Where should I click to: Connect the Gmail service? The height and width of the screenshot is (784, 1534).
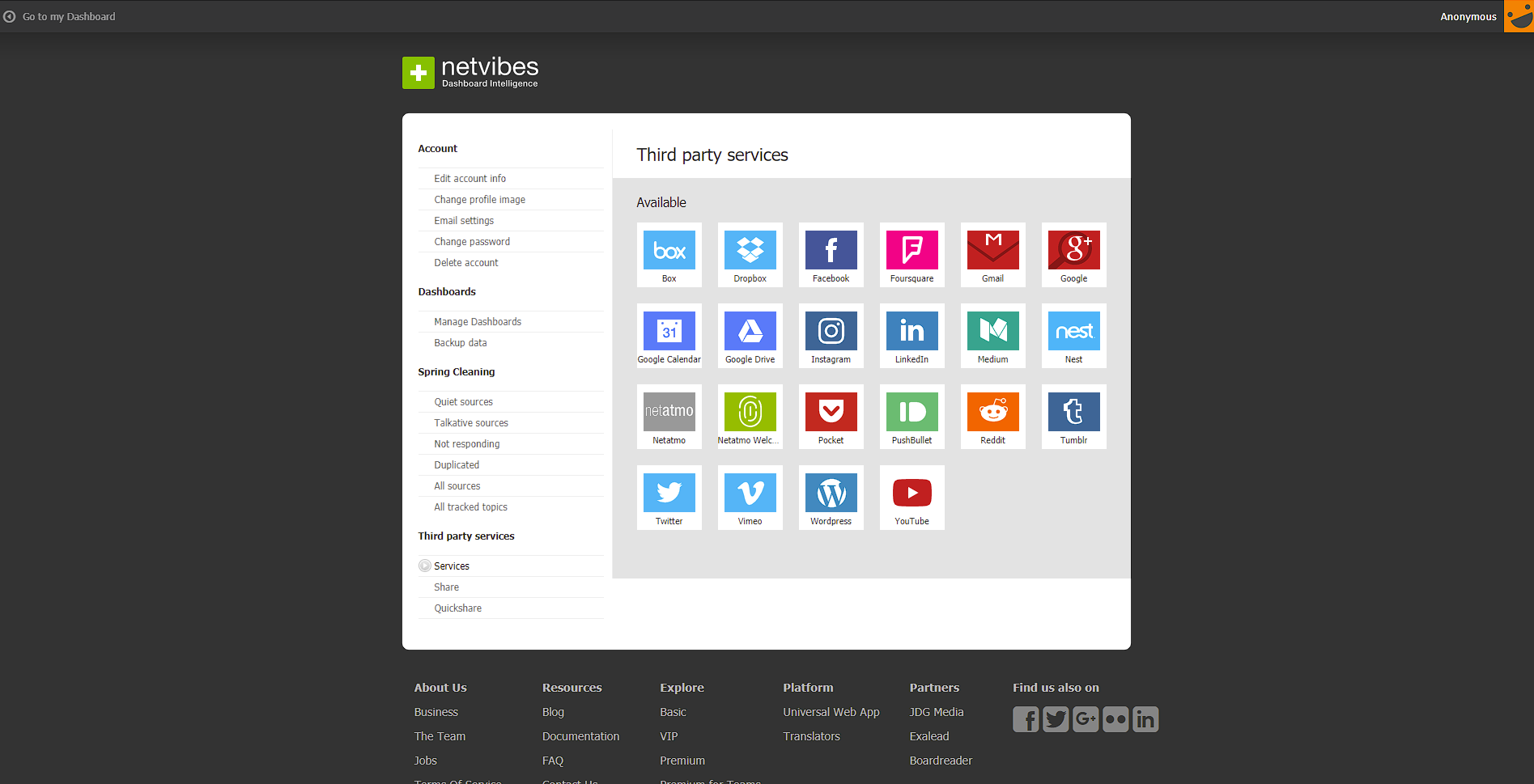(992, 255)
